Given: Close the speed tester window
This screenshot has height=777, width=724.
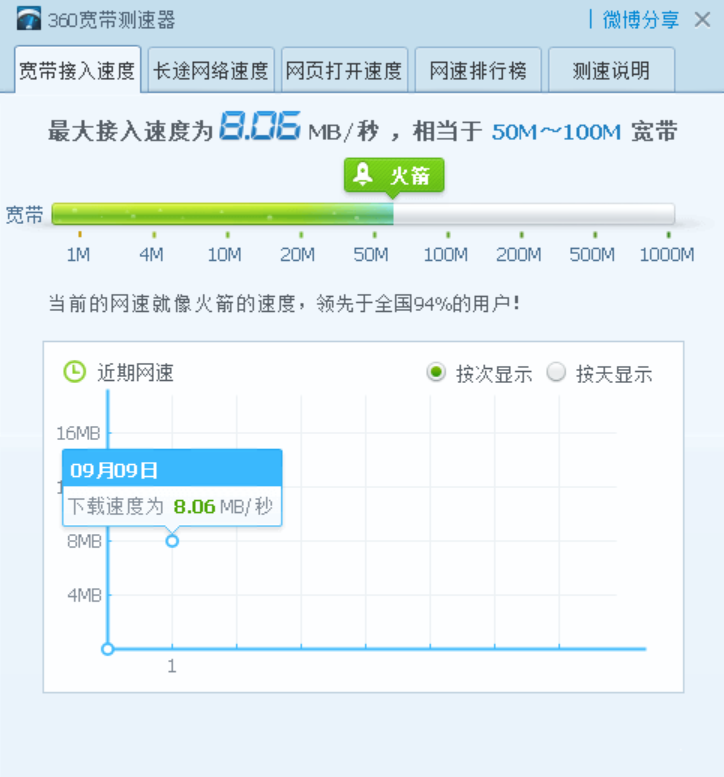Looking at the screenshot, I should coord(702,20).
